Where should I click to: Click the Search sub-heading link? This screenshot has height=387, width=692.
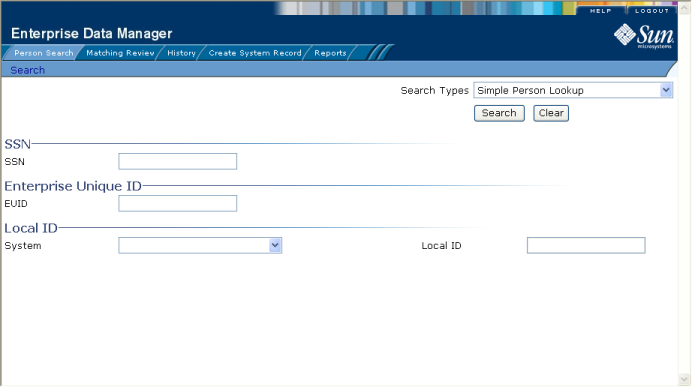tap(27, 70)
